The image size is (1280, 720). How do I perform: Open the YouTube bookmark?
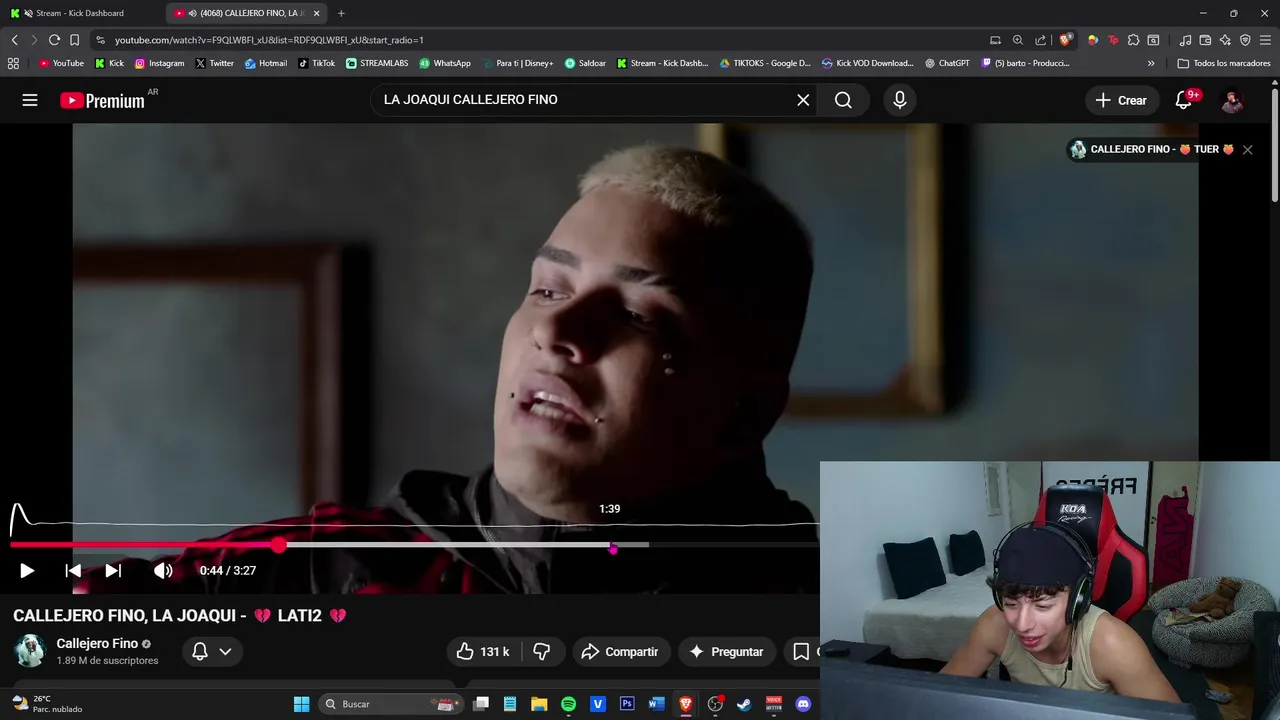(x=61, y=63)
